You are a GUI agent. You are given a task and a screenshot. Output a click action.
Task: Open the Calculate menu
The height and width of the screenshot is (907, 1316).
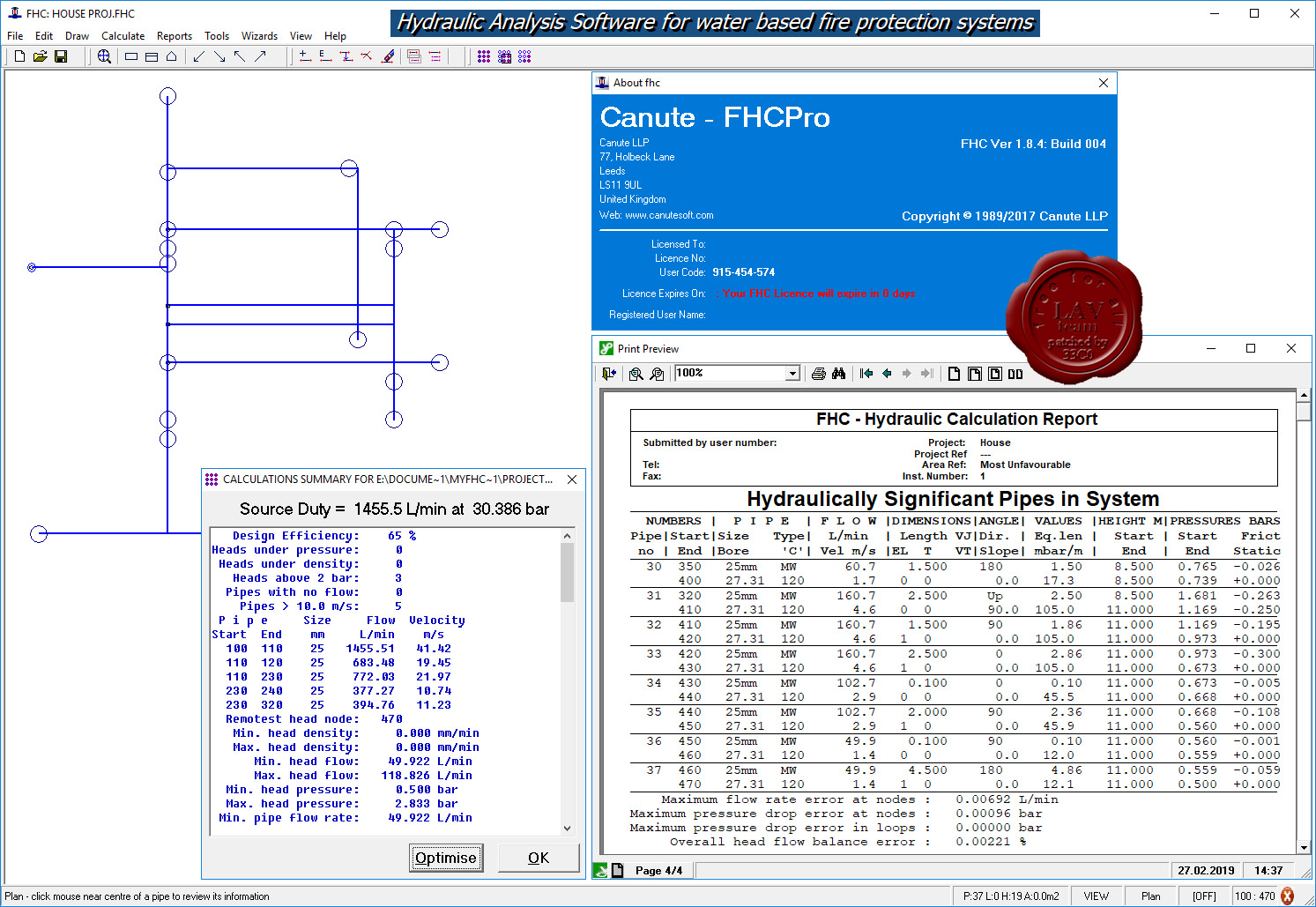coord(123,36)
